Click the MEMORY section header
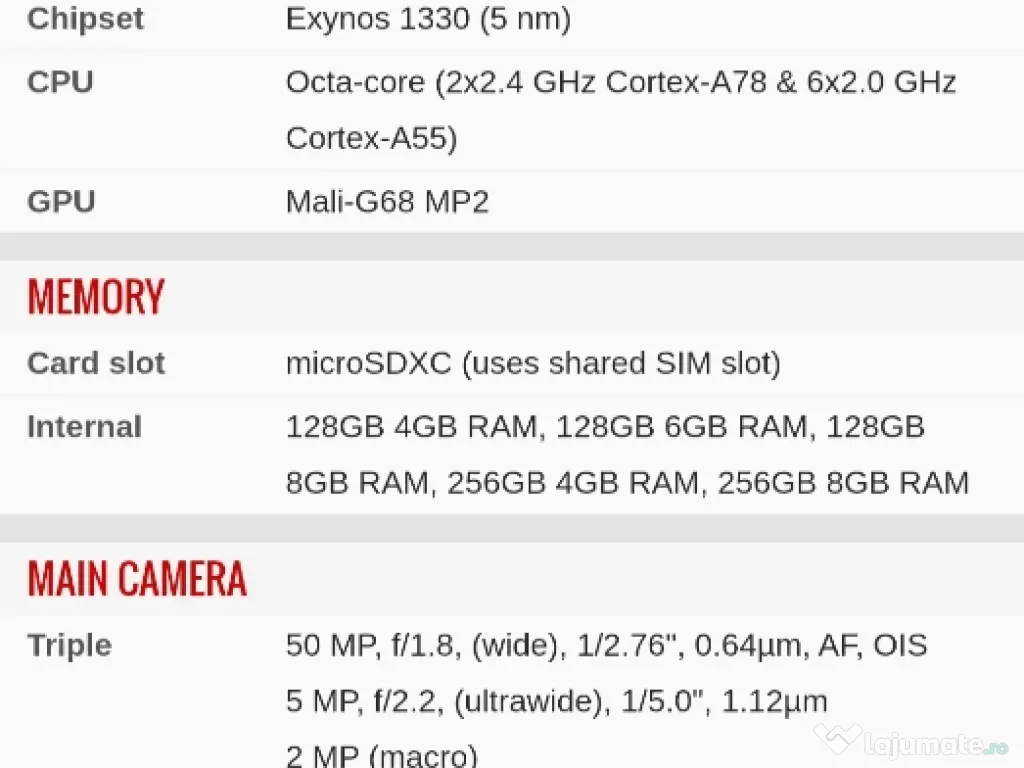The height and width of the screenshot is (768, 1024). (96, 297)
